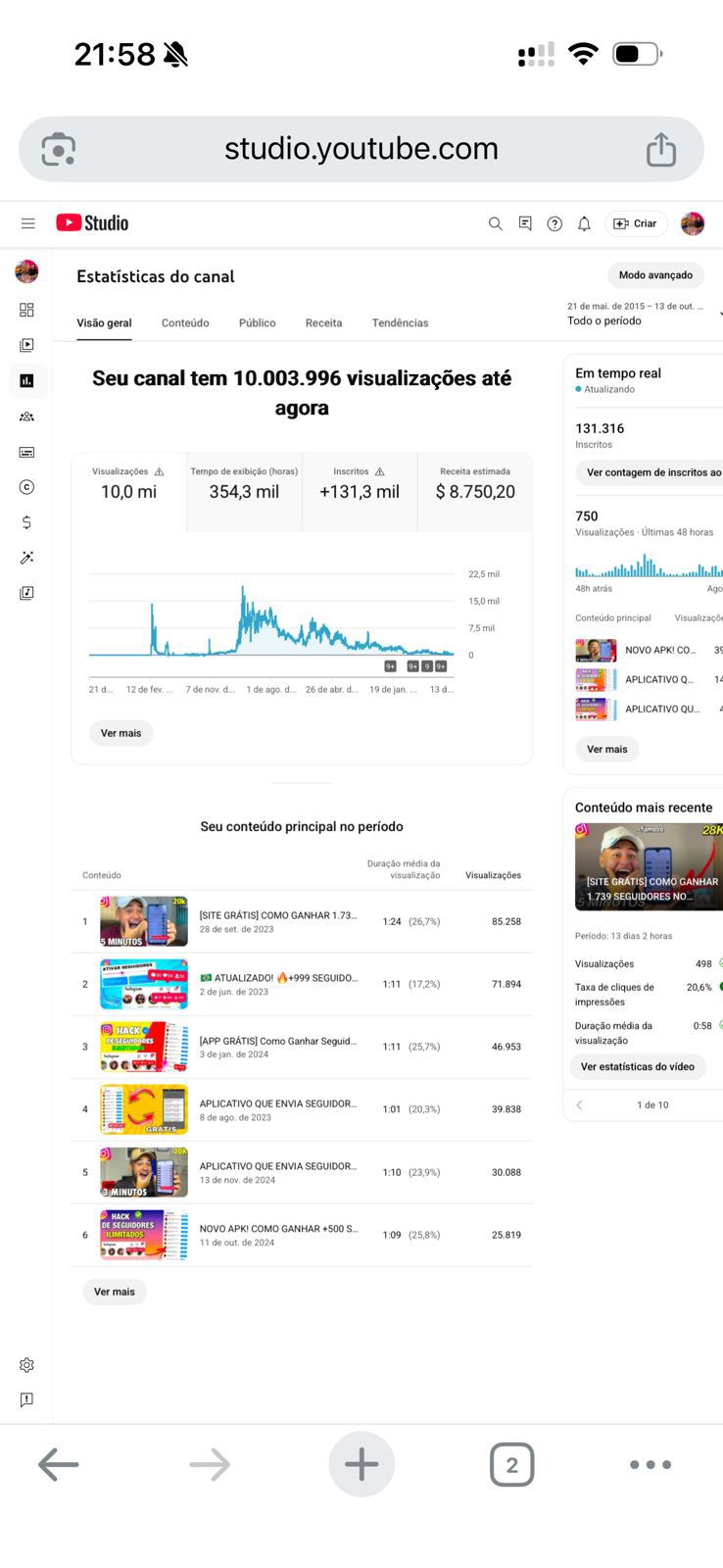The image size is (723, 1568).
Task: Switch to the Receita tab
Action: [323, 322]
